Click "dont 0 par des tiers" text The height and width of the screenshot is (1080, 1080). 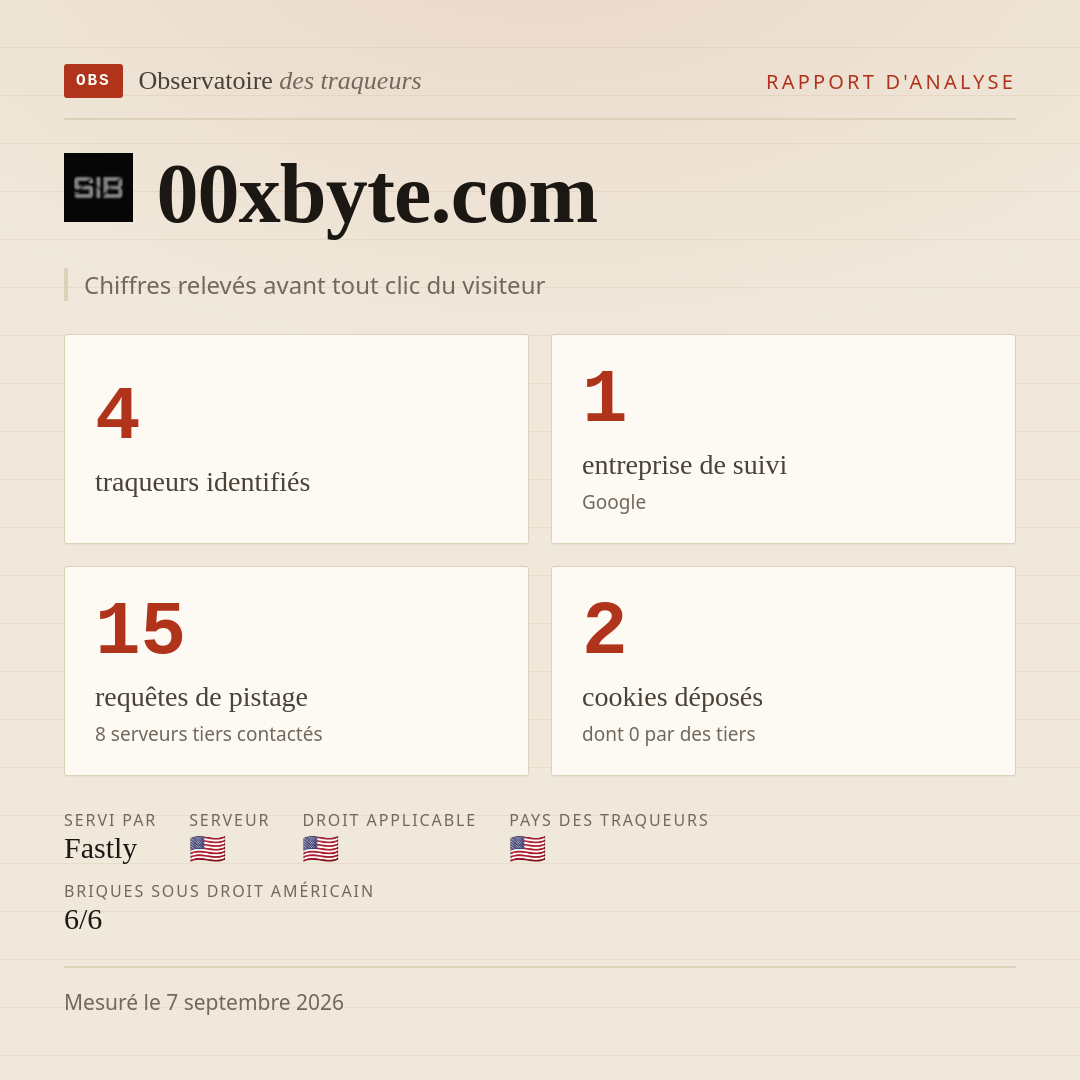[669, 734]
